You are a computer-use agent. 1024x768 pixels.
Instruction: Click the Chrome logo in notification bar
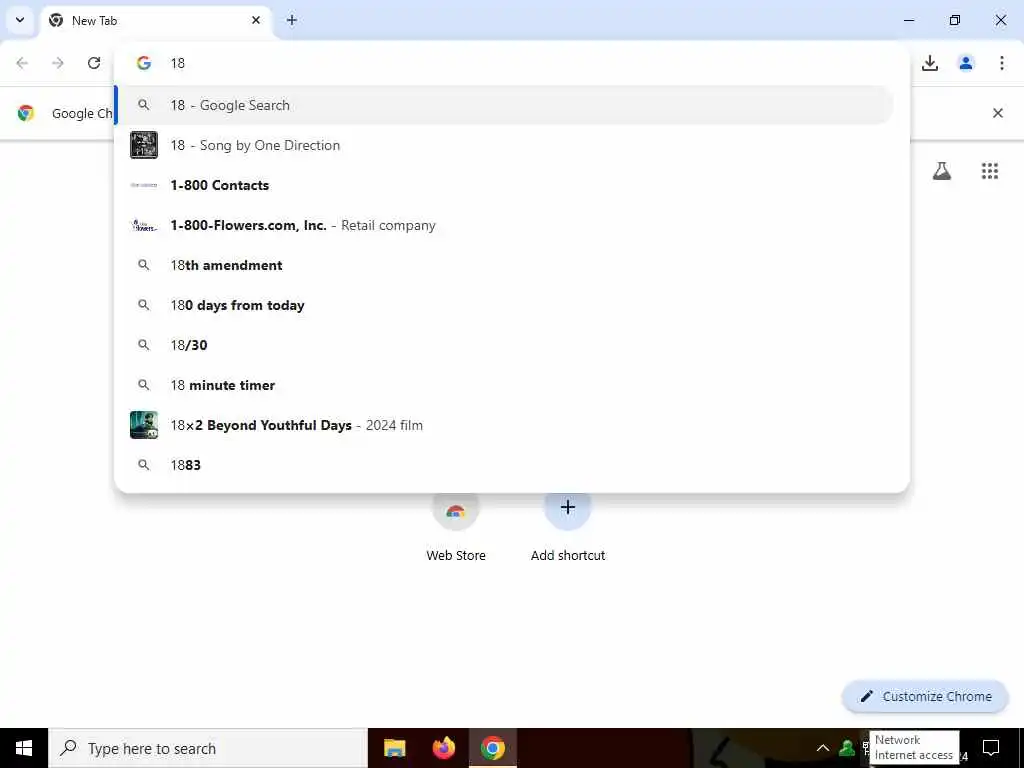tap(25, 113)
